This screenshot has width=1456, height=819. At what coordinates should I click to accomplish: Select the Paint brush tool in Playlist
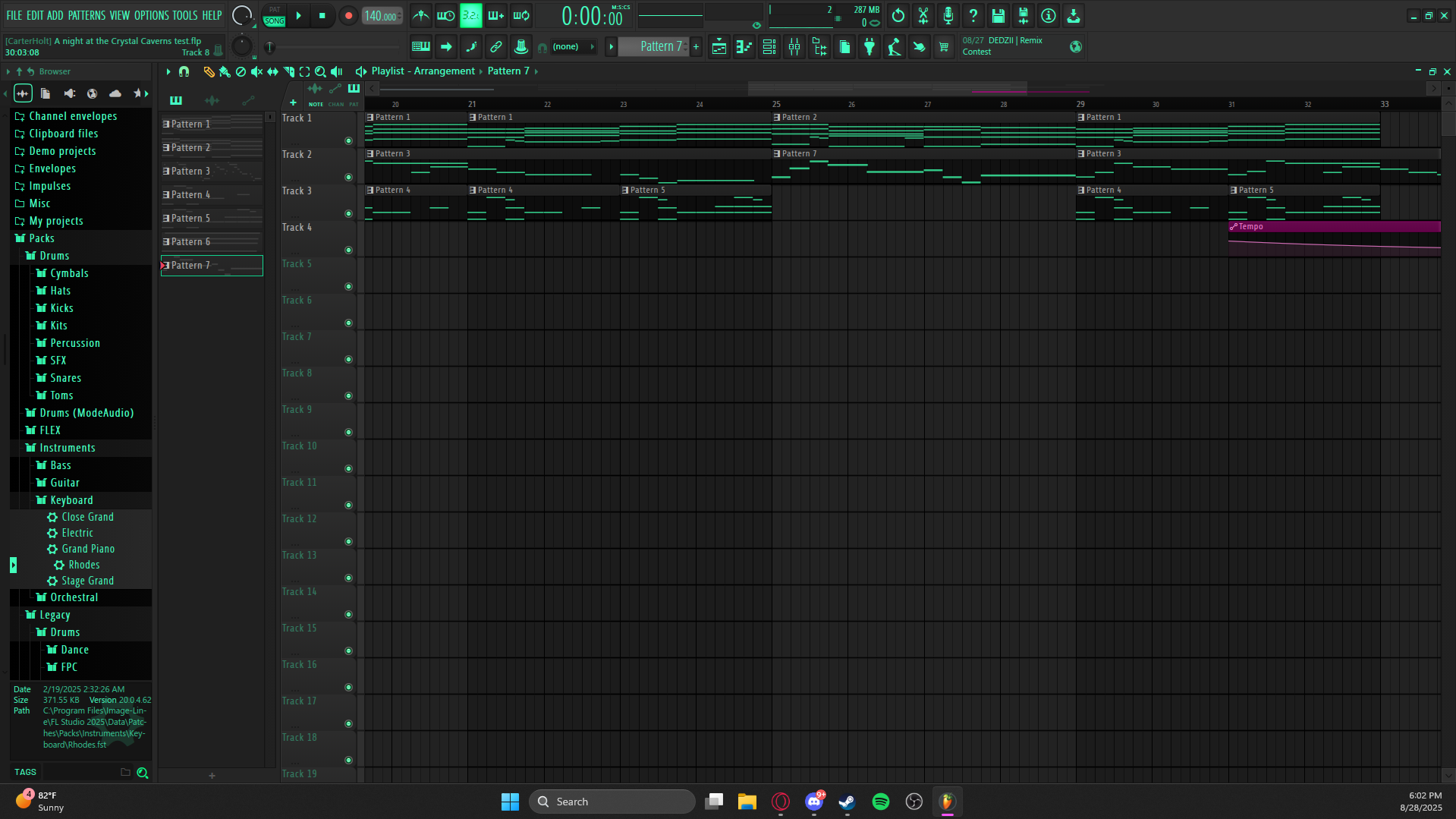coord(225,71)
